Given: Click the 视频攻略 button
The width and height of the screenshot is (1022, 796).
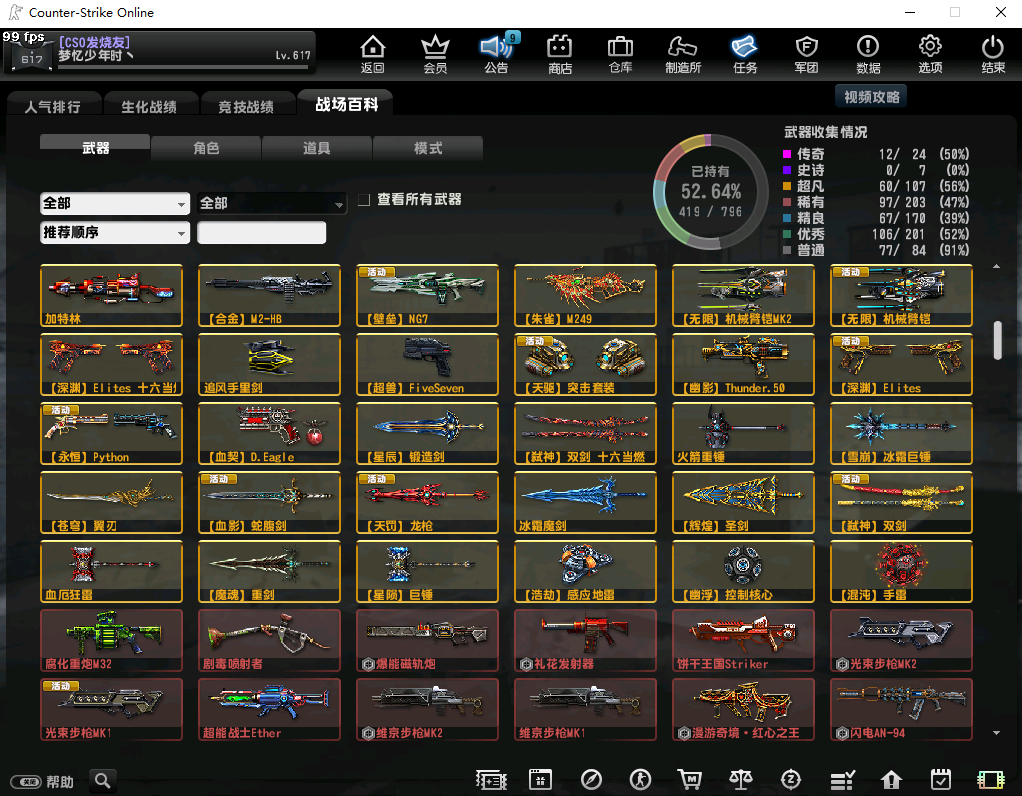Looking at the screenshot, I should click(871, 97).
